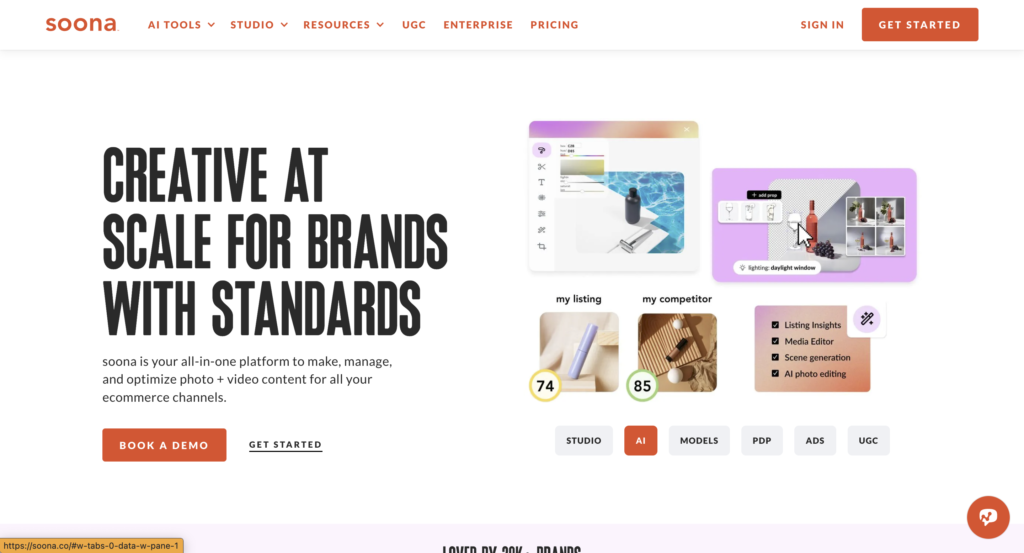The image size is (1024, 553).
Task: Select the text tool in editor mockup
Action: 541,183
